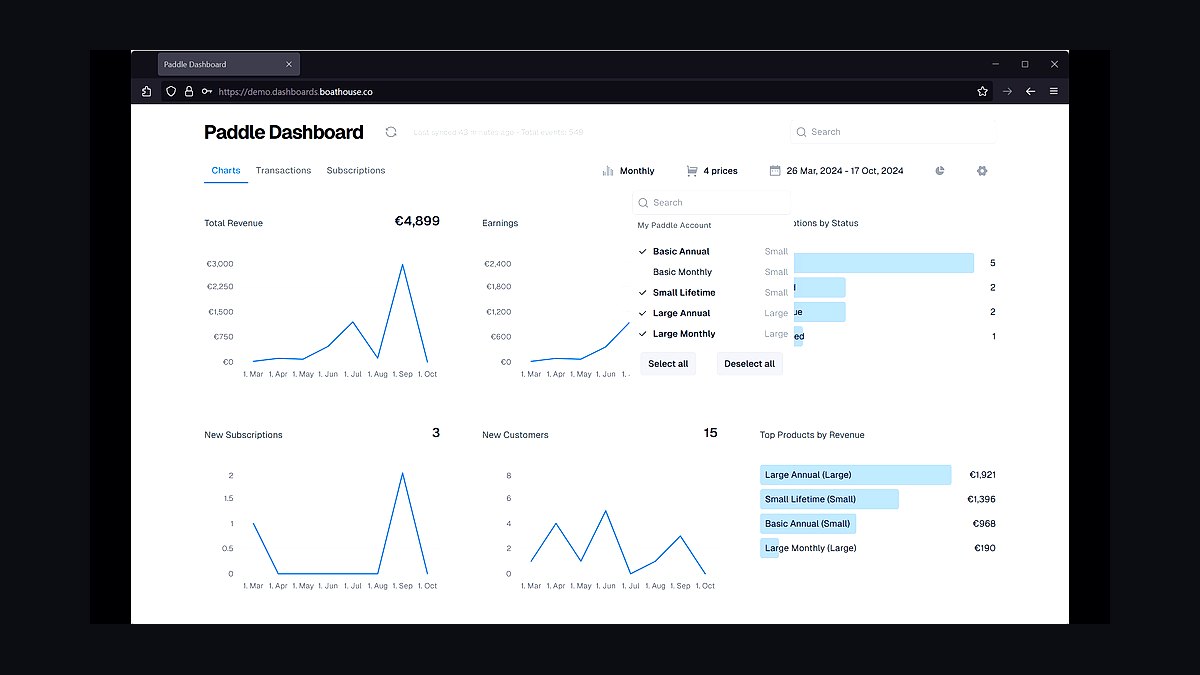Click the browser shield icon
The image size is (1200, 675).
(171, 91)
